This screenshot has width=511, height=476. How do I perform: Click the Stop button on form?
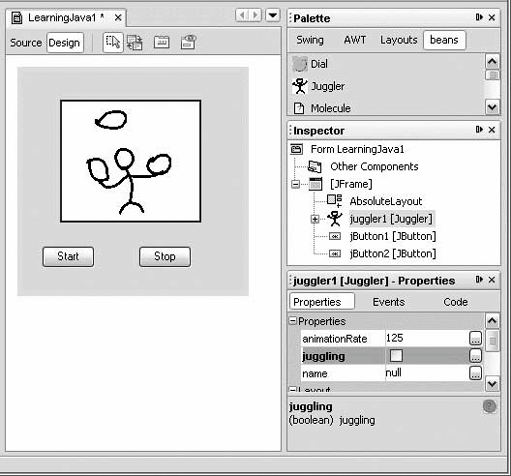pyautogui.click(x=165, y=257)
